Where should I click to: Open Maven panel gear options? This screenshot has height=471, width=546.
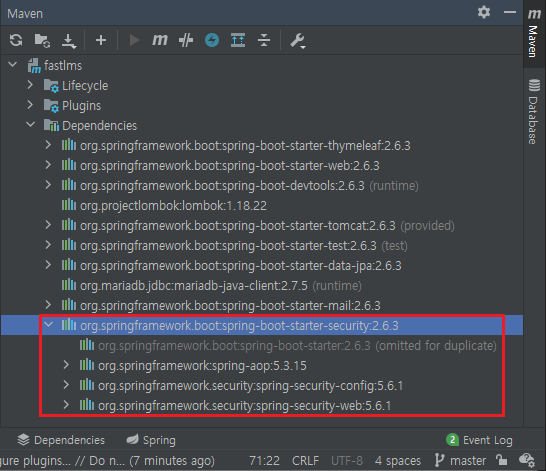coord(484,13)
